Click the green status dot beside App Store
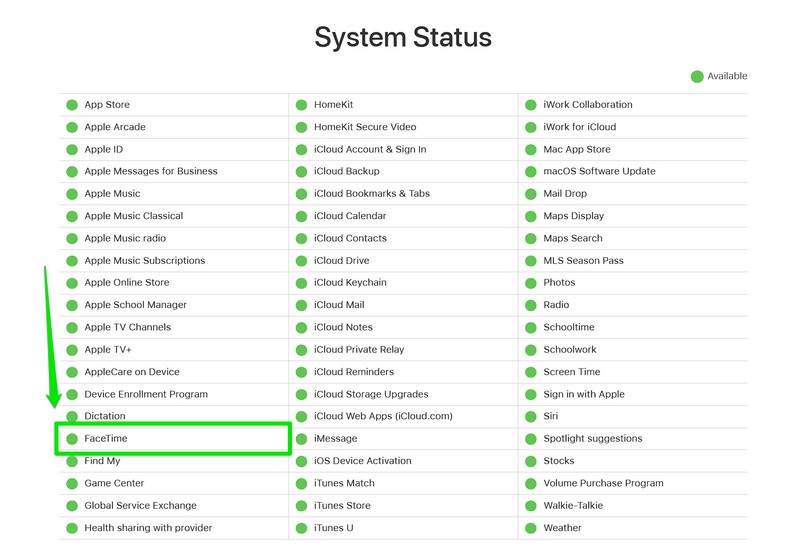 coord(71,105)
